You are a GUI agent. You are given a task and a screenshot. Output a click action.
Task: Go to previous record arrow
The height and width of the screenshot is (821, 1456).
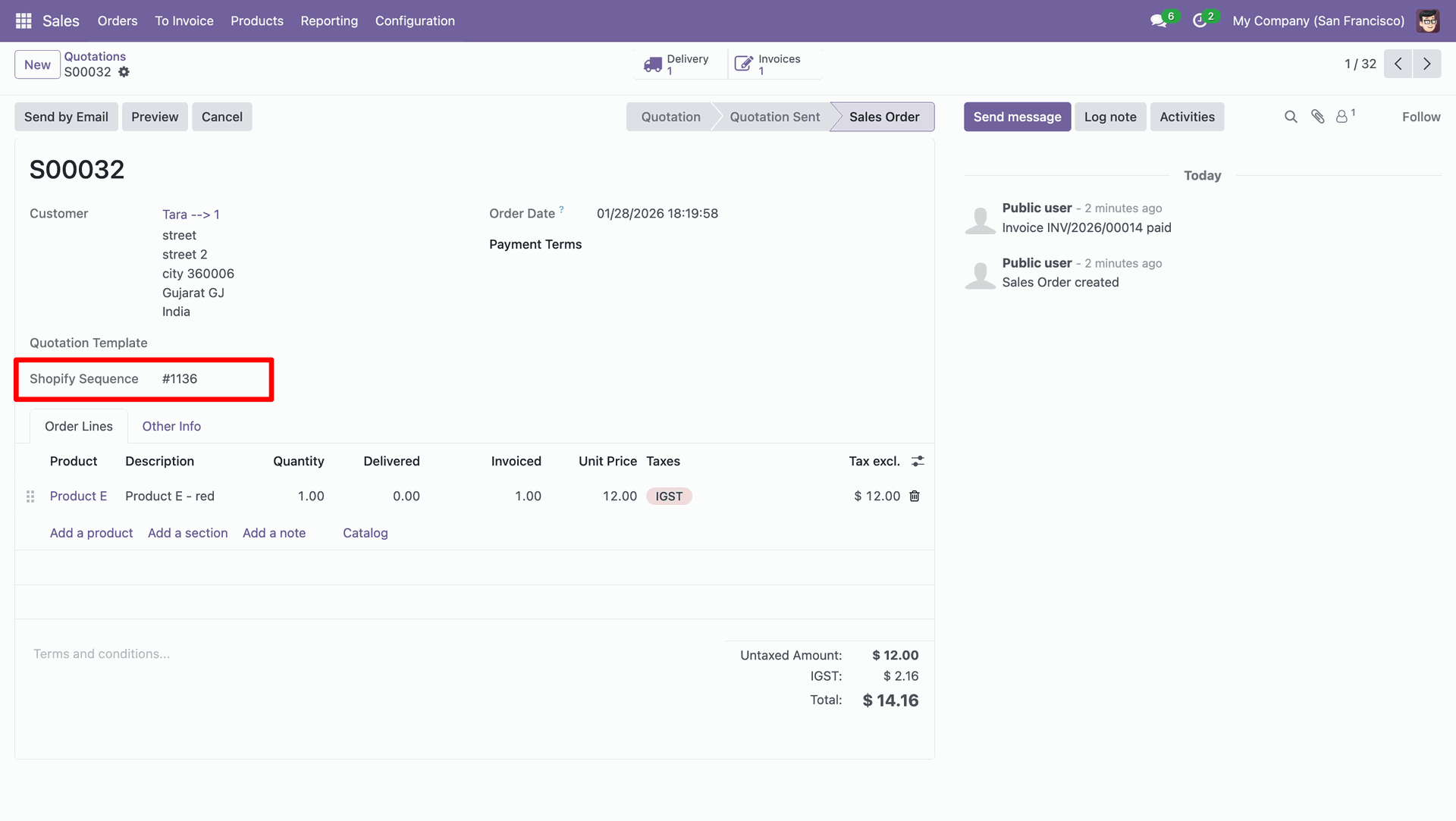1398,64
